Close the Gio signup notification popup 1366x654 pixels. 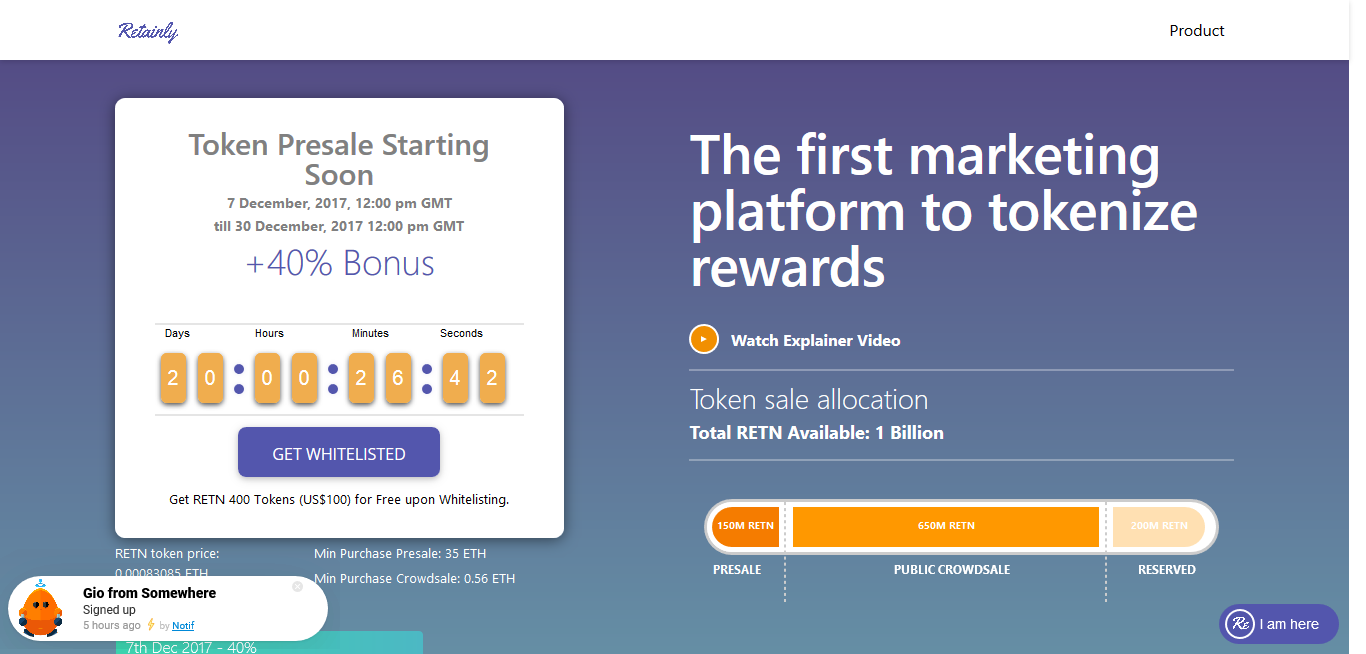(297, 587)
